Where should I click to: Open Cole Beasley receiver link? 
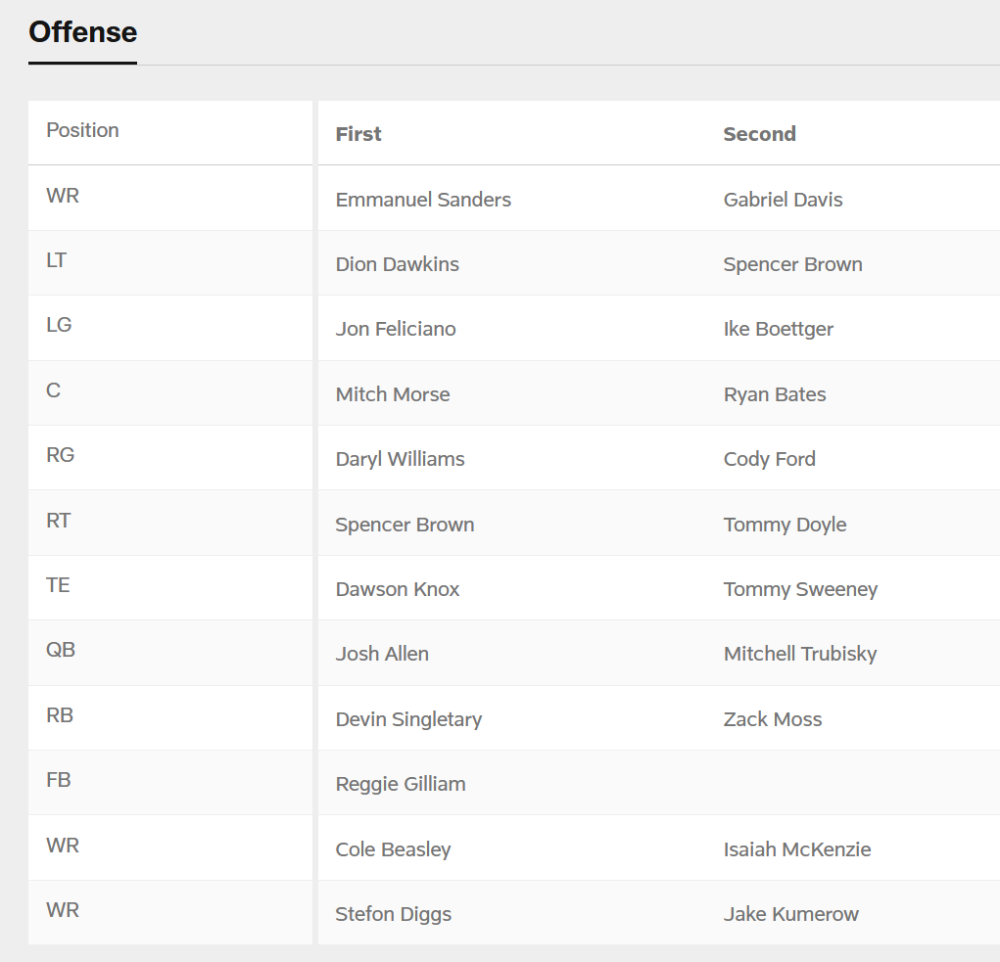393,849
